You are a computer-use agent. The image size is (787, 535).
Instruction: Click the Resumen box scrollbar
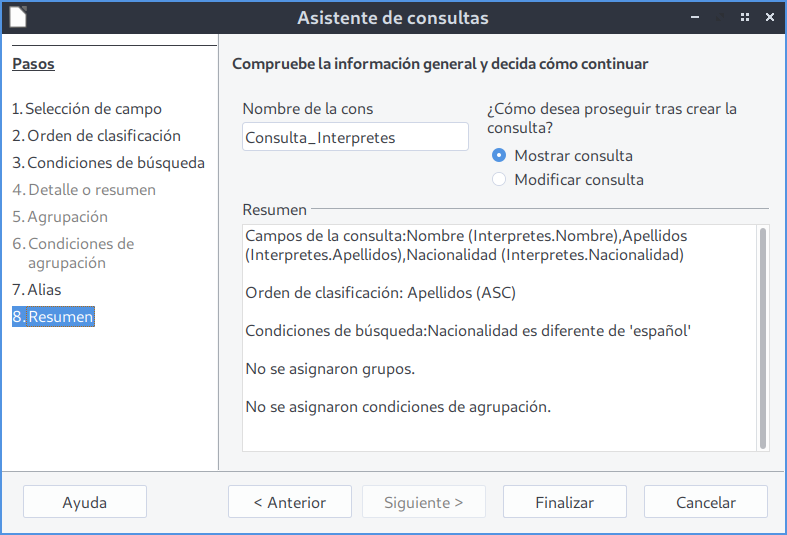pos(763,337)
